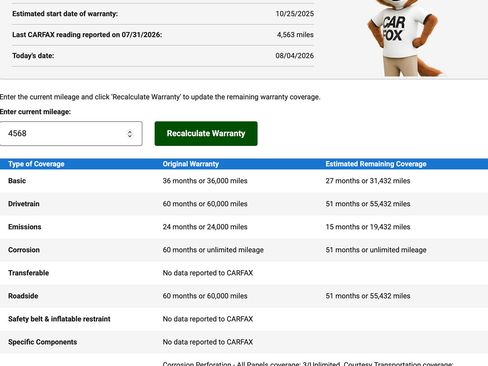The image size is (488, 366).
Task: Select '24 months or 24,000 miles' cell
Action: (x=205, y=227)
